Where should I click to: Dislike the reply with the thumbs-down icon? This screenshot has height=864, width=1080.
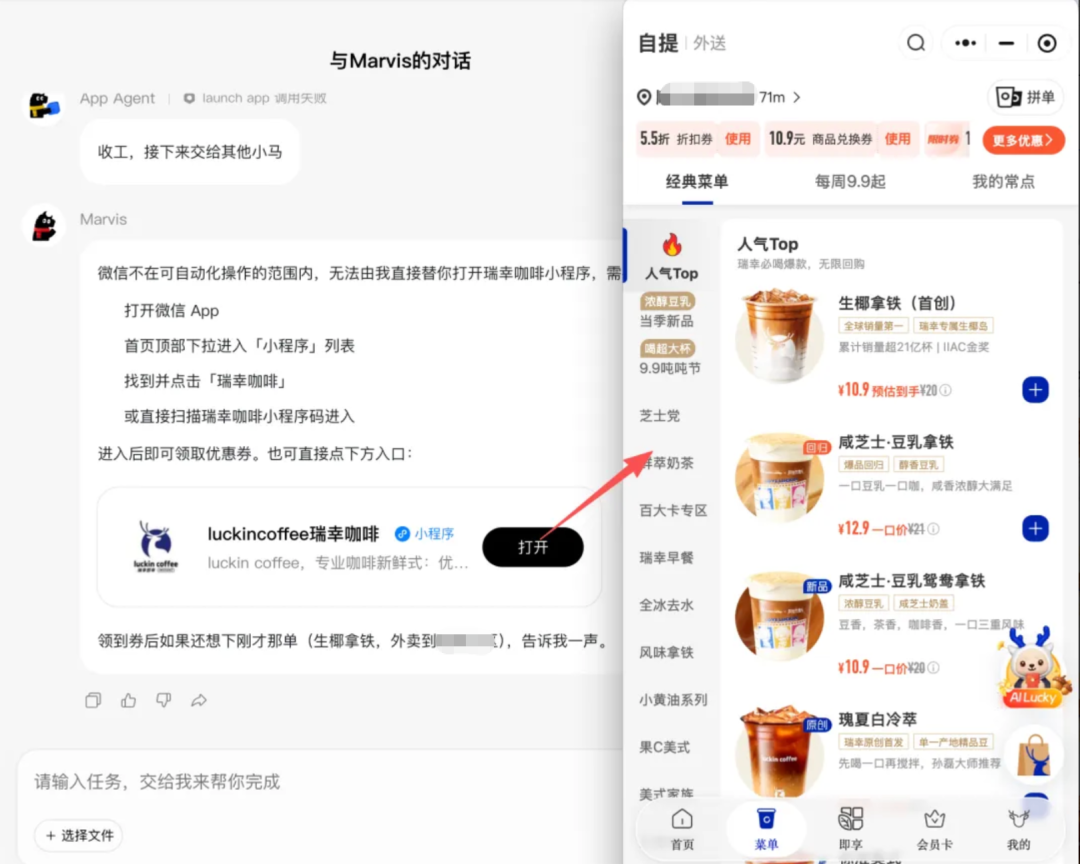(x=163, y=700)
